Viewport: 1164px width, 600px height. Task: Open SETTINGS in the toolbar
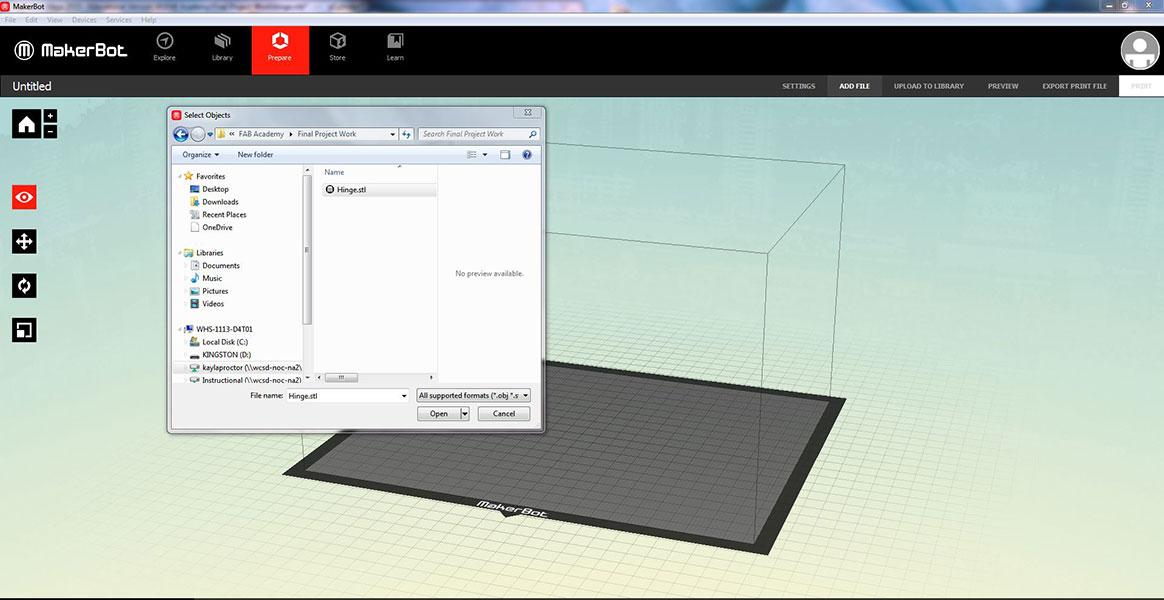click(798, 86)
